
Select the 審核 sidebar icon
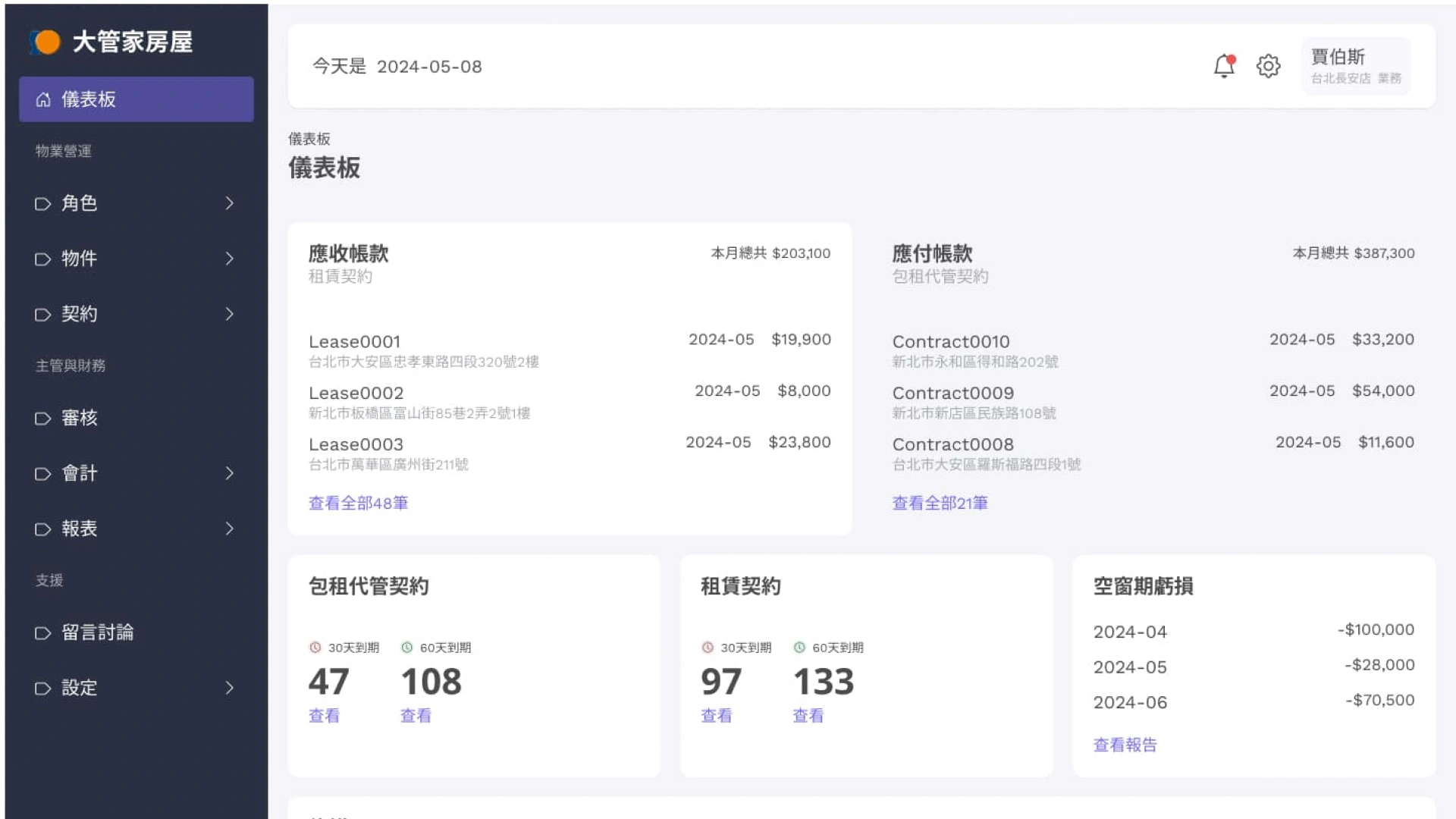click(43, 418)
